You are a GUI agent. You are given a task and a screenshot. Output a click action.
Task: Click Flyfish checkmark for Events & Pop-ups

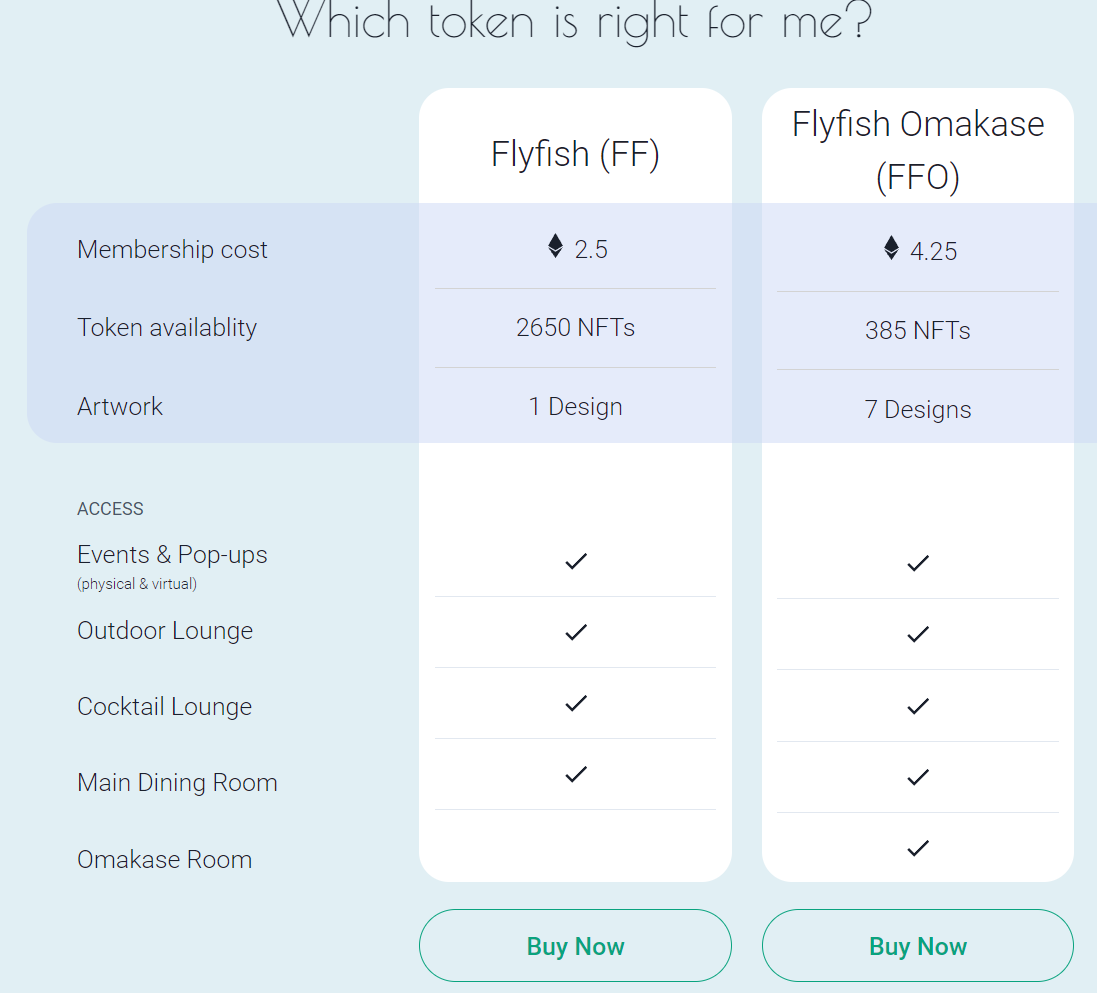pyautogui.click(x=576, y=561)
